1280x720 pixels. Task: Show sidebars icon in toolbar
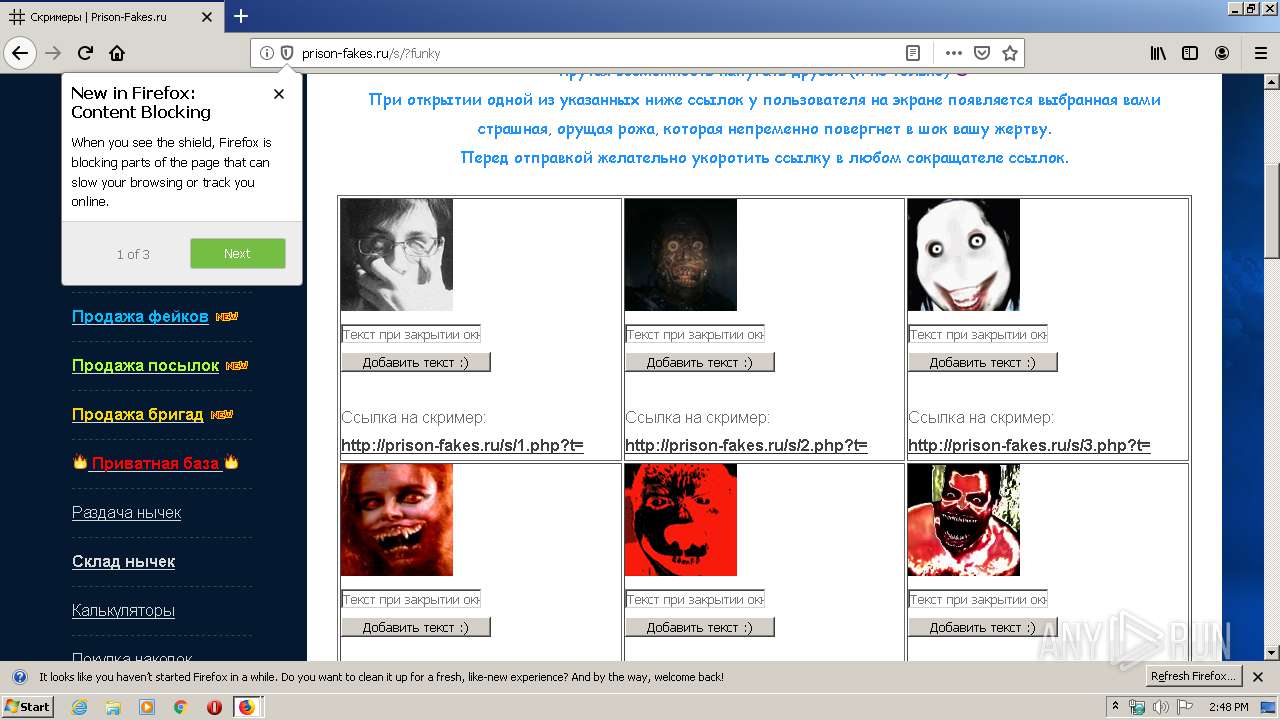click(1190, 53)
